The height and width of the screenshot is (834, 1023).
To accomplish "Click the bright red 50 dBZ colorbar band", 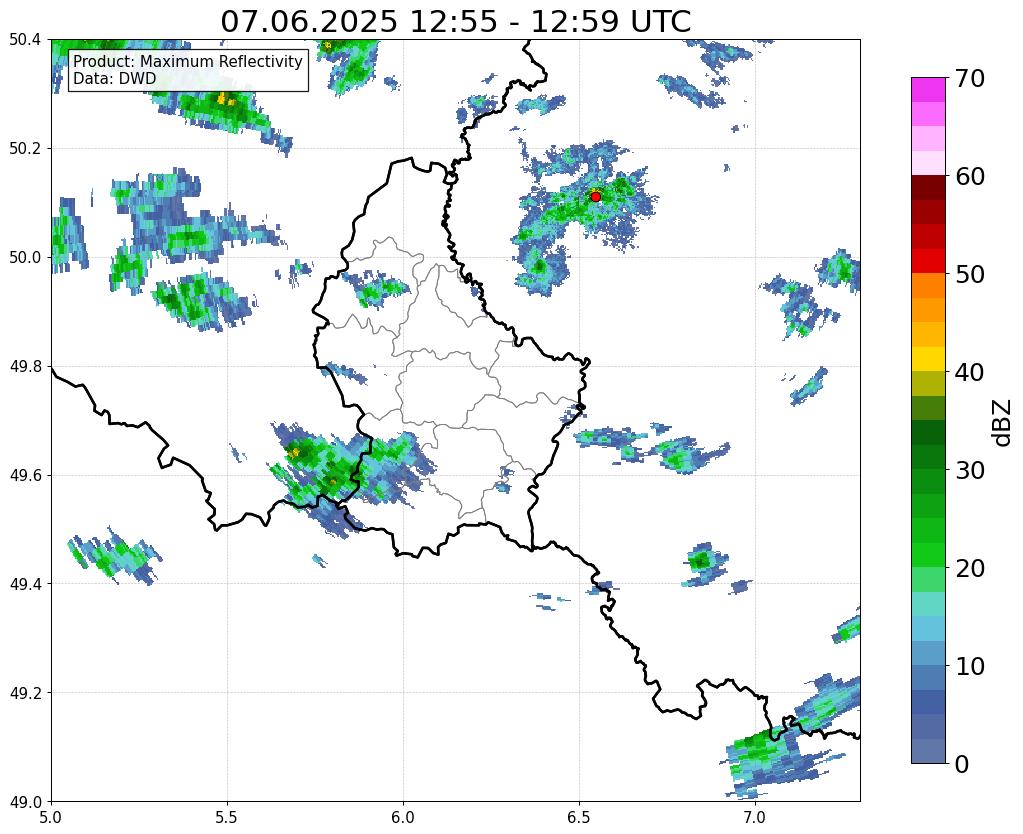I will (x=928, y=260).
